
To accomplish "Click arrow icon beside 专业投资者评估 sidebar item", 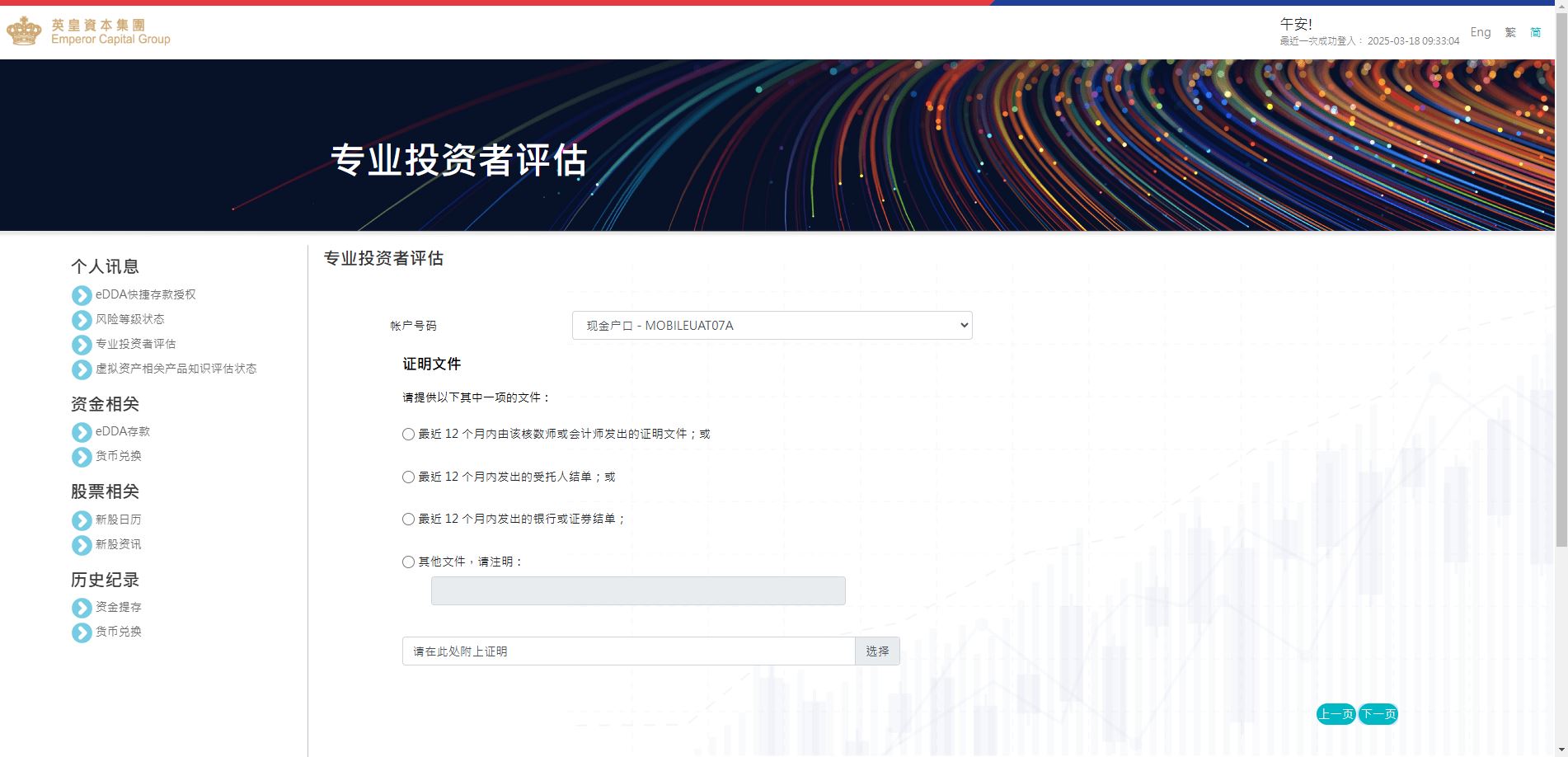I will [x=82, y=345].
